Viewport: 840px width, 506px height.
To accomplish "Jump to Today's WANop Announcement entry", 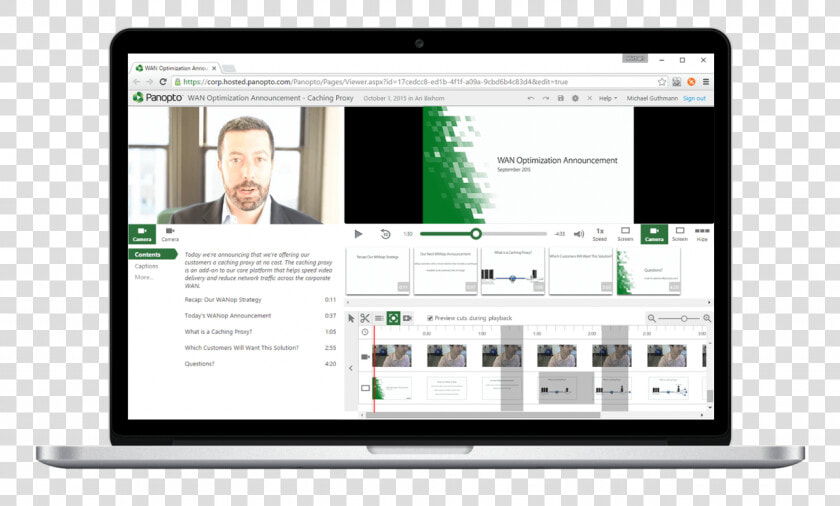I will pyautogui.click(x=260, y=316).
